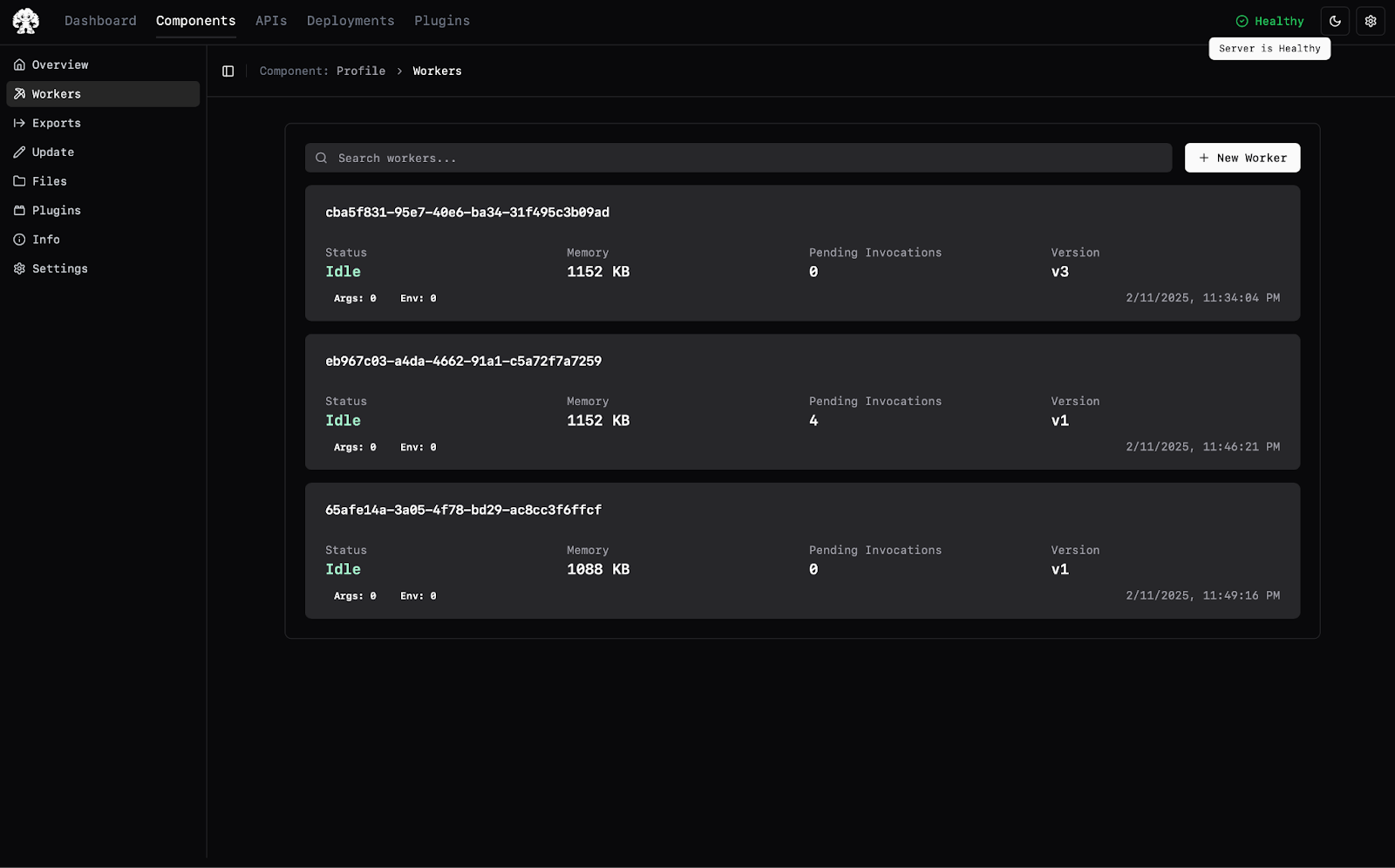
Task: Open worker eb967c03-a4da-4662-91a1-c5a72f7a7259
Action: 802,402
